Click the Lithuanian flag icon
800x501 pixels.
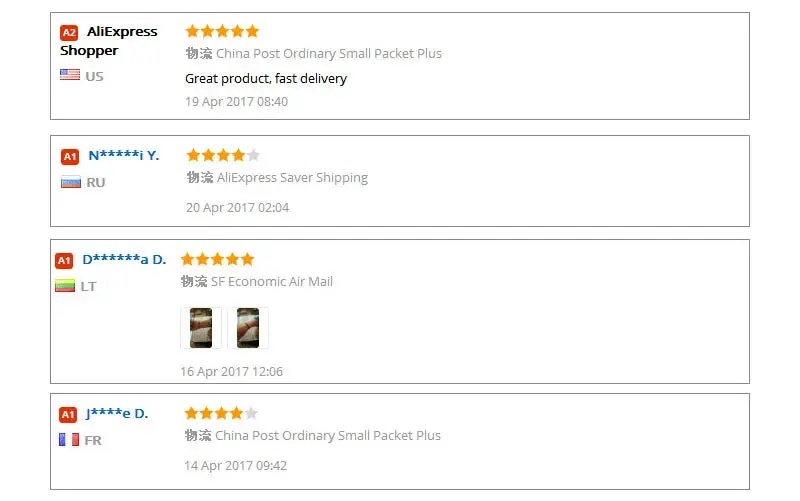click(65, 286)
